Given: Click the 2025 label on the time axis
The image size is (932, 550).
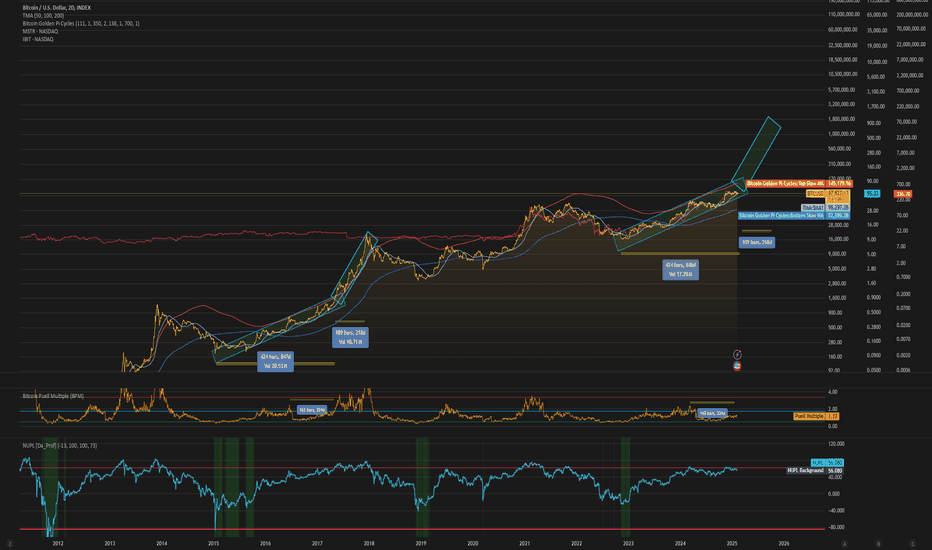Looking at the screenshot, I should [x=732, y=543].
